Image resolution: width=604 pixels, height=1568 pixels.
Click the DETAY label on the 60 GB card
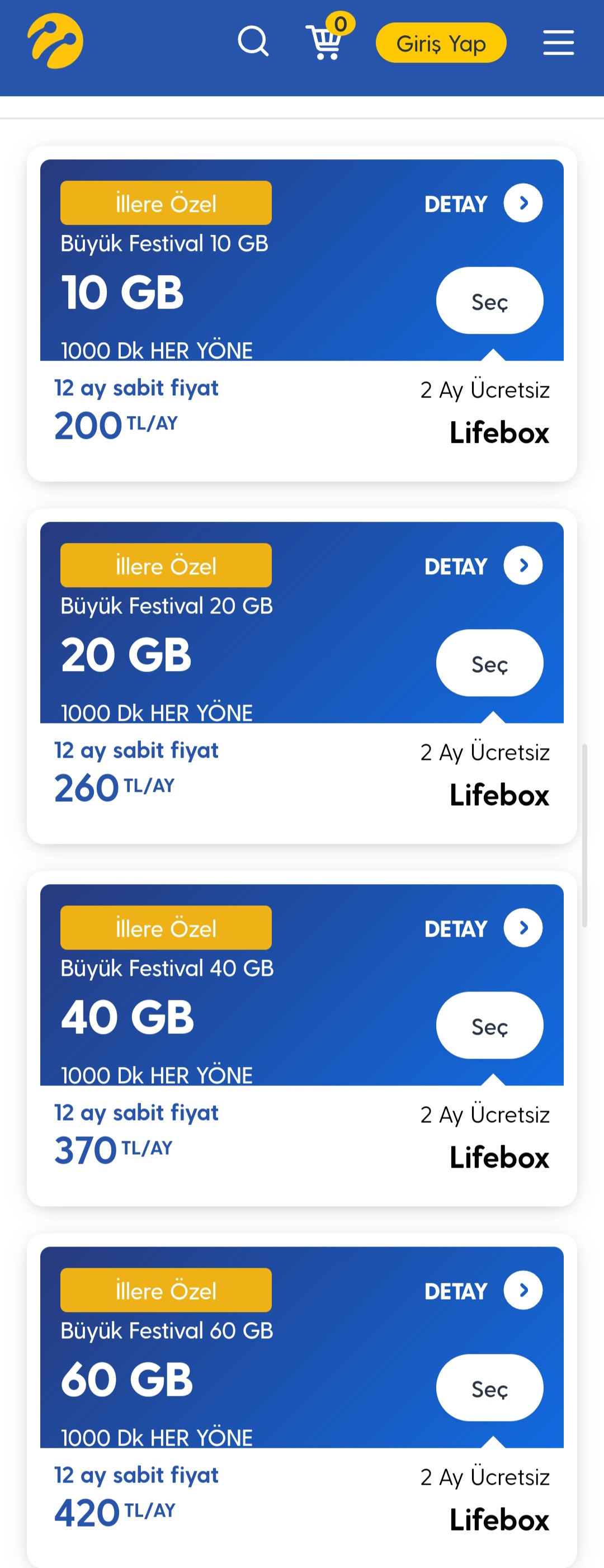click(x=455, y=1291)
